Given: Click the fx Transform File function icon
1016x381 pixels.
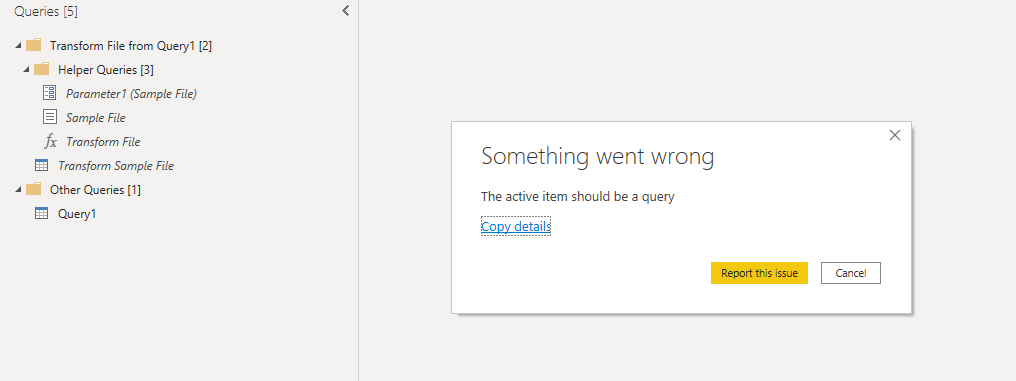Looking at the screenshot, I should click(x=50, y=141).
